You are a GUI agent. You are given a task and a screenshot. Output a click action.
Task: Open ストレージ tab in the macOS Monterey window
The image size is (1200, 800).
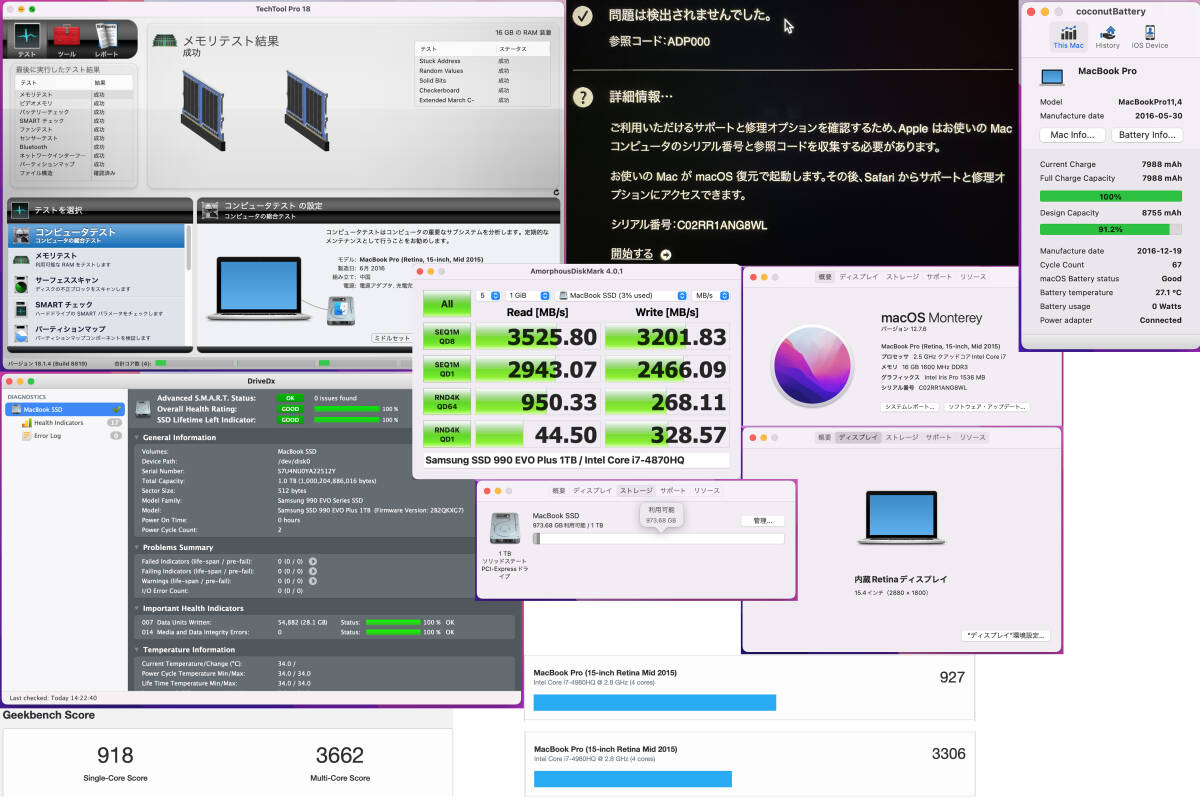tap(901, 277)
